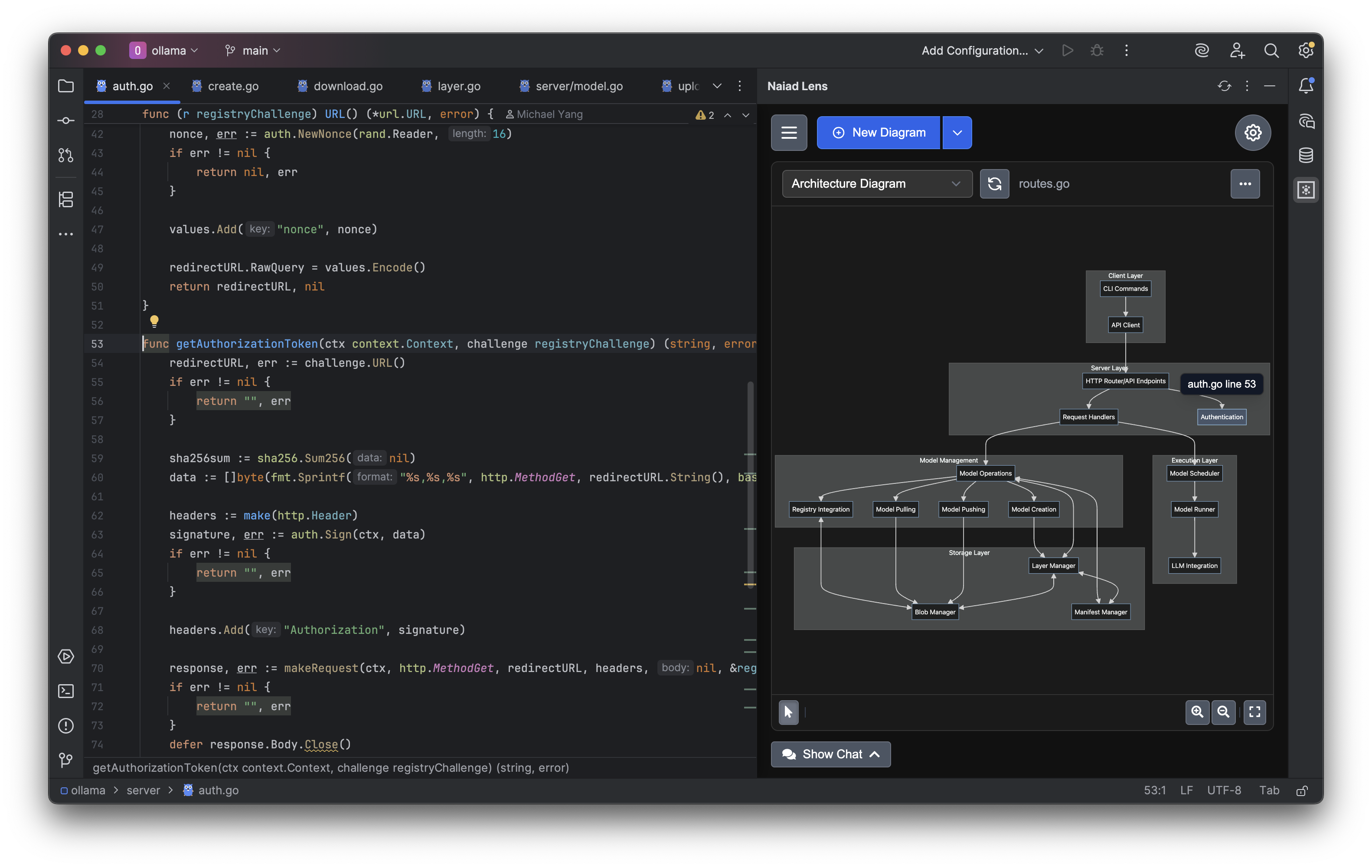Viewport: 1372px width, 868px height.
Task: Open Search Everywhere magnifier
Action: (1271, 51)
